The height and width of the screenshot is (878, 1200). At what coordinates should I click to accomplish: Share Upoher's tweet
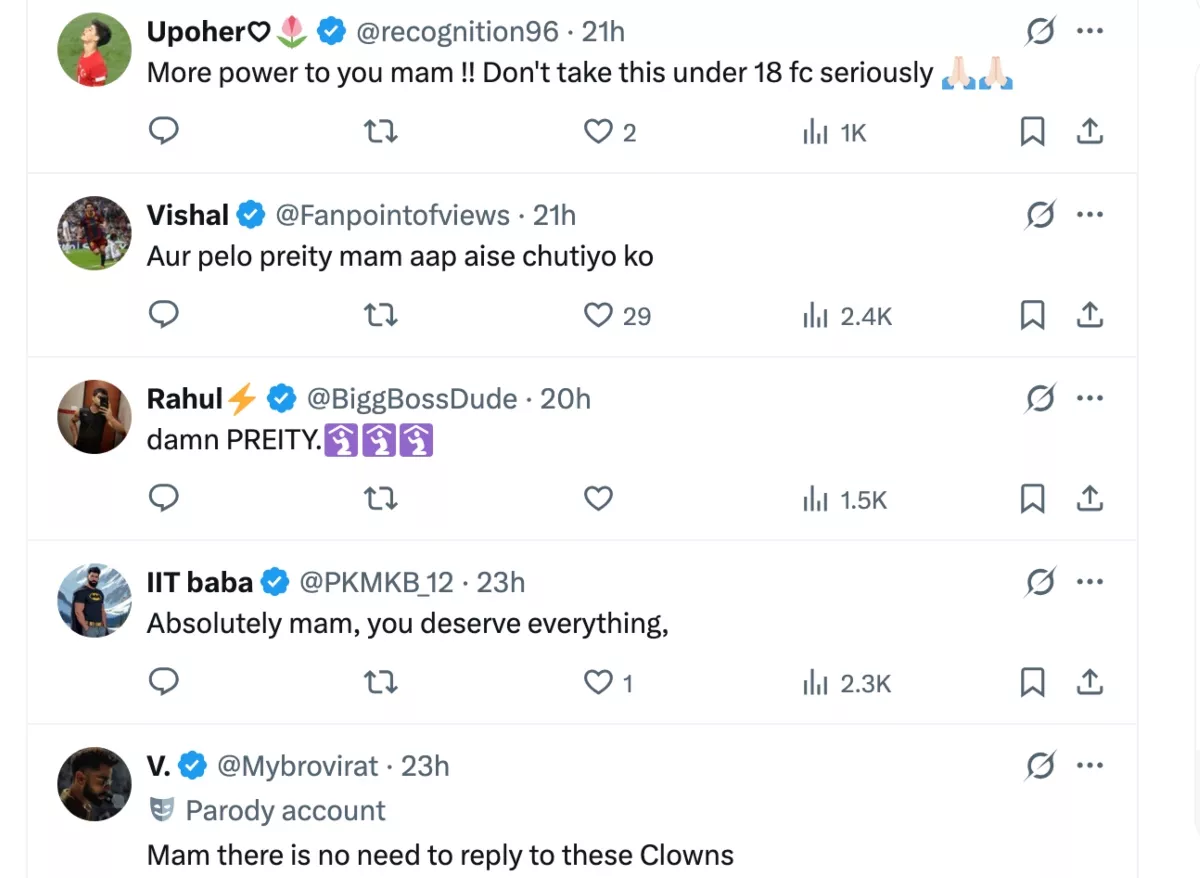pos(1089,131)
